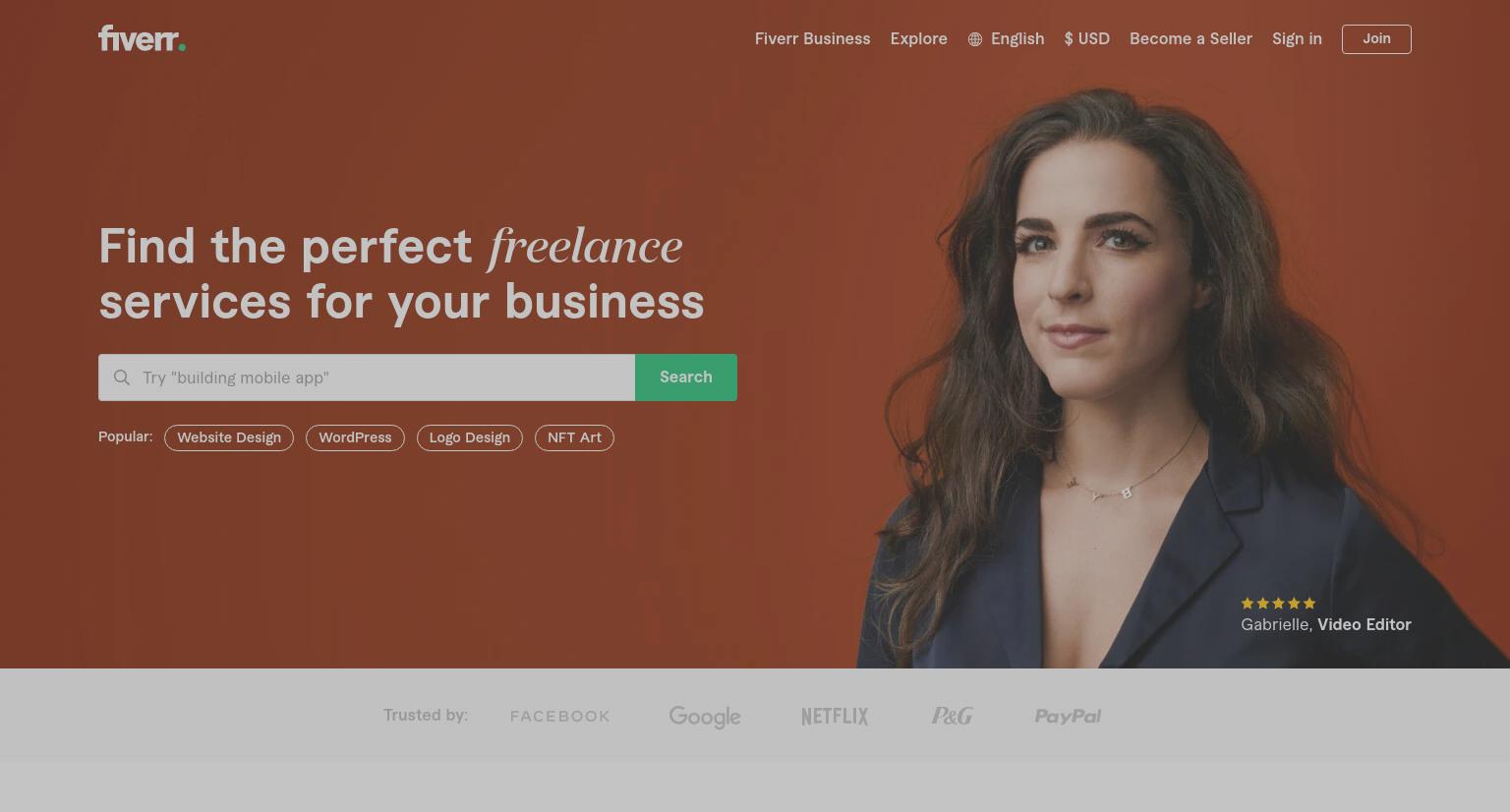1510x812 pixels.
Task: Click the Join button
Action: [1376, 39]
